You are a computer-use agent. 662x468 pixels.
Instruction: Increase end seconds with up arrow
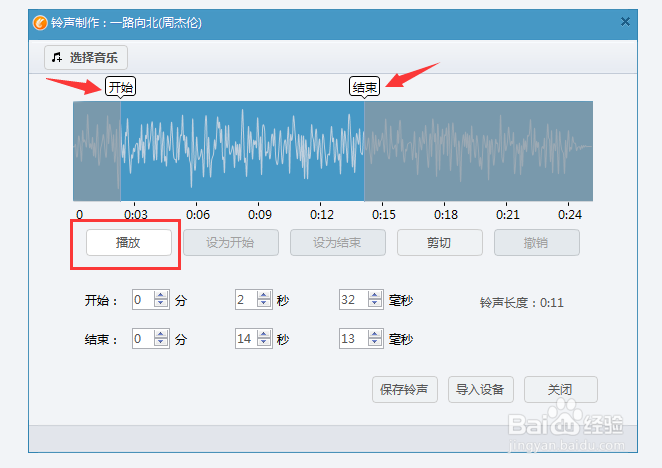[264, 334]
